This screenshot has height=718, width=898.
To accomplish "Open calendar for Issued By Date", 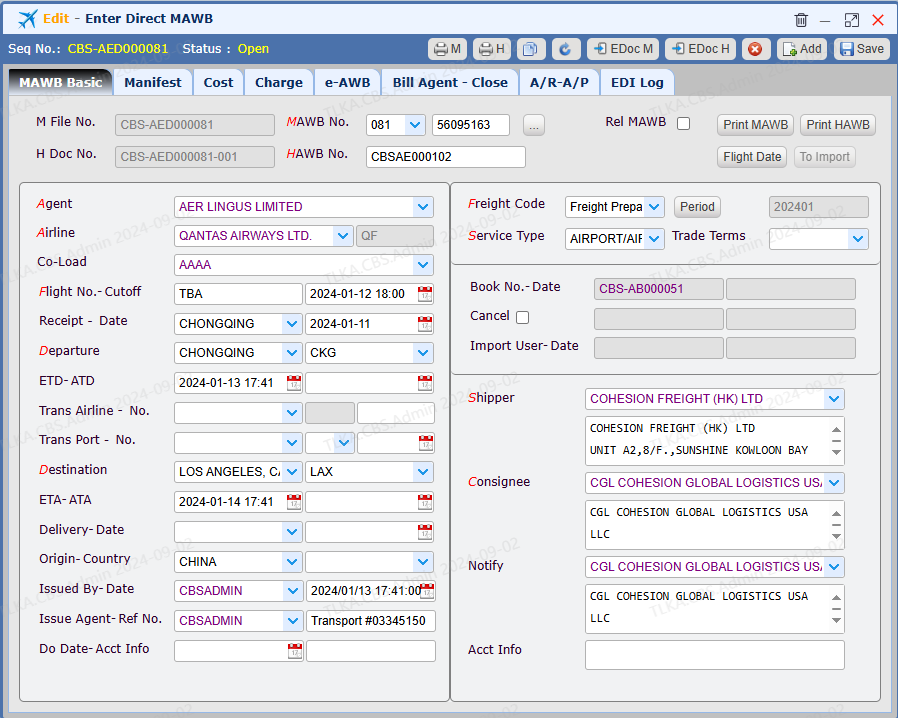I will 427,591.
